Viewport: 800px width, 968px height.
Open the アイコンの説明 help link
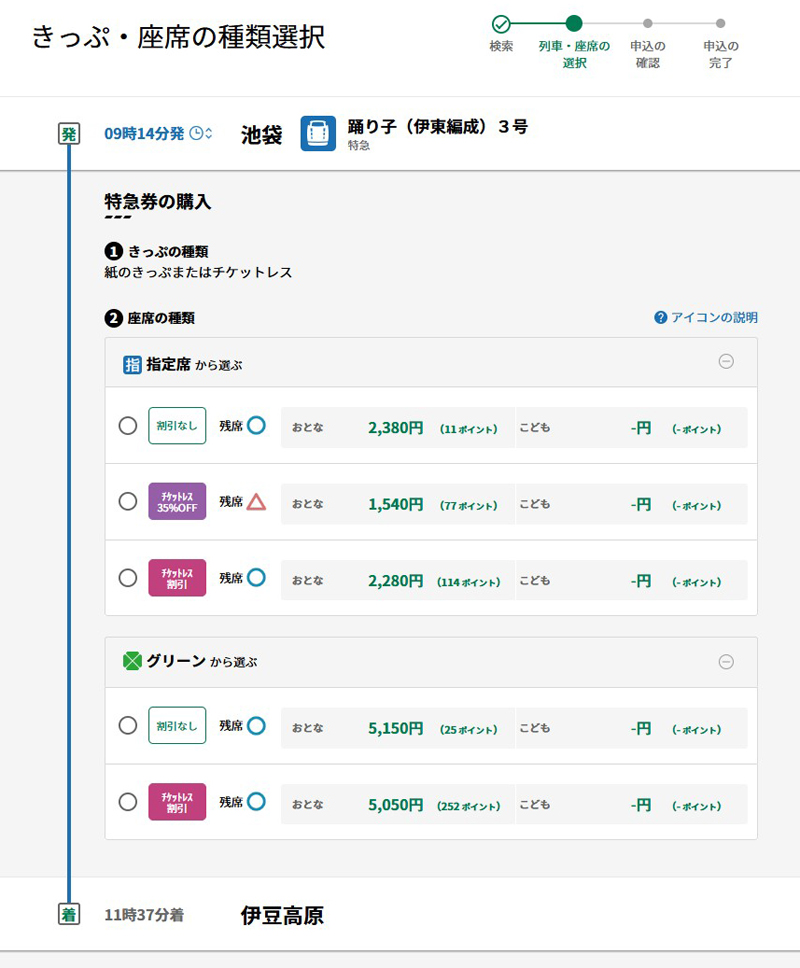click(713, 318)
